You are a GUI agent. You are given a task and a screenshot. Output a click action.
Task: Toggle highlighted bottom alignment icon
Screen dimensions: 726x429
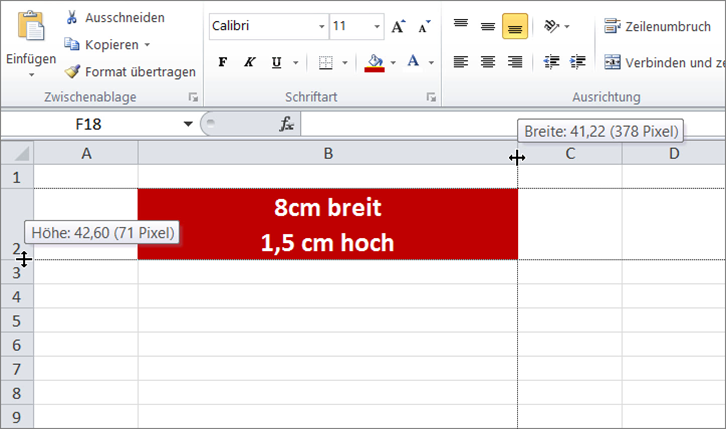515,26
